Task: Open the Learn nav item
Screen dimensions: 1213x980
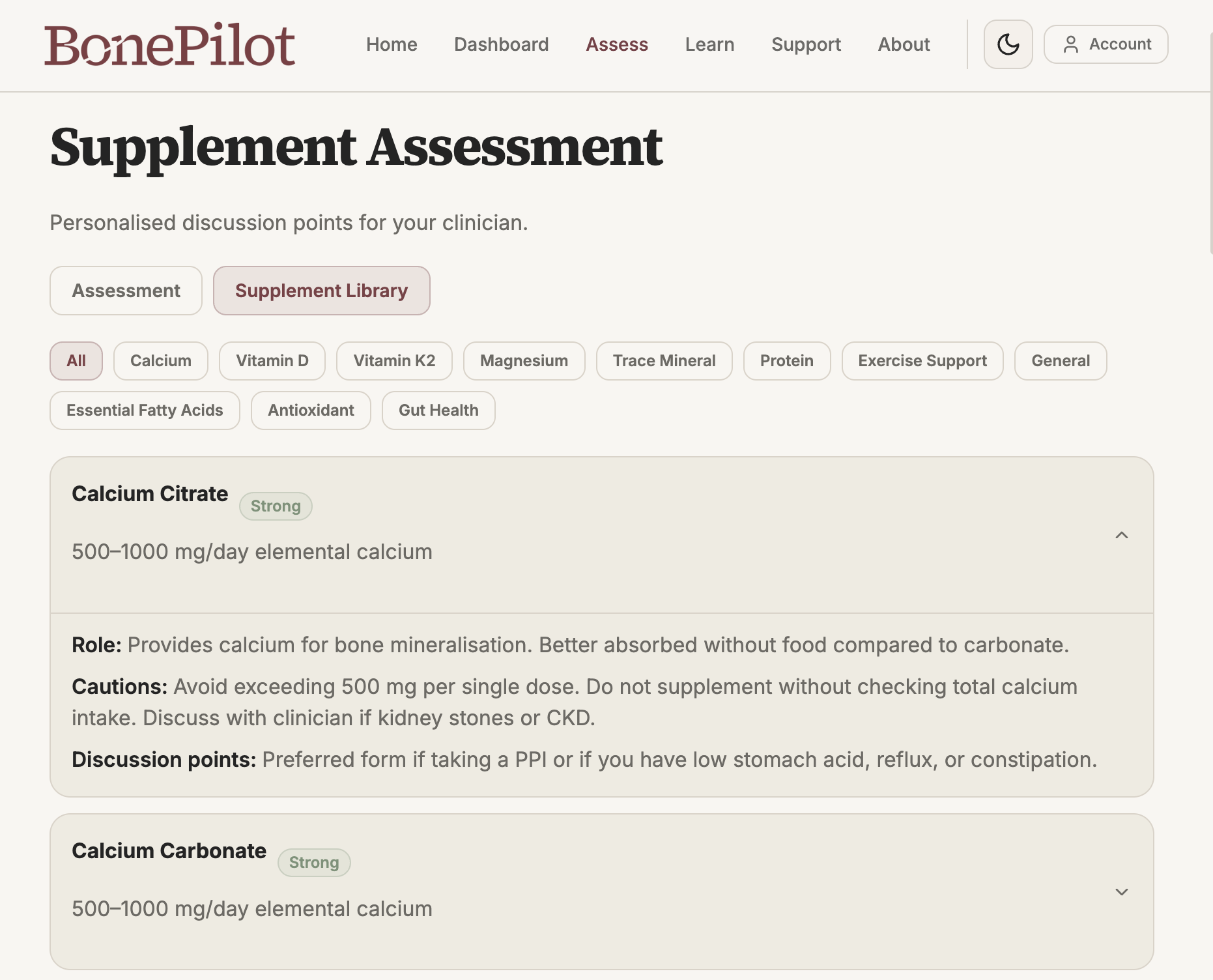Action: [709, 44]
